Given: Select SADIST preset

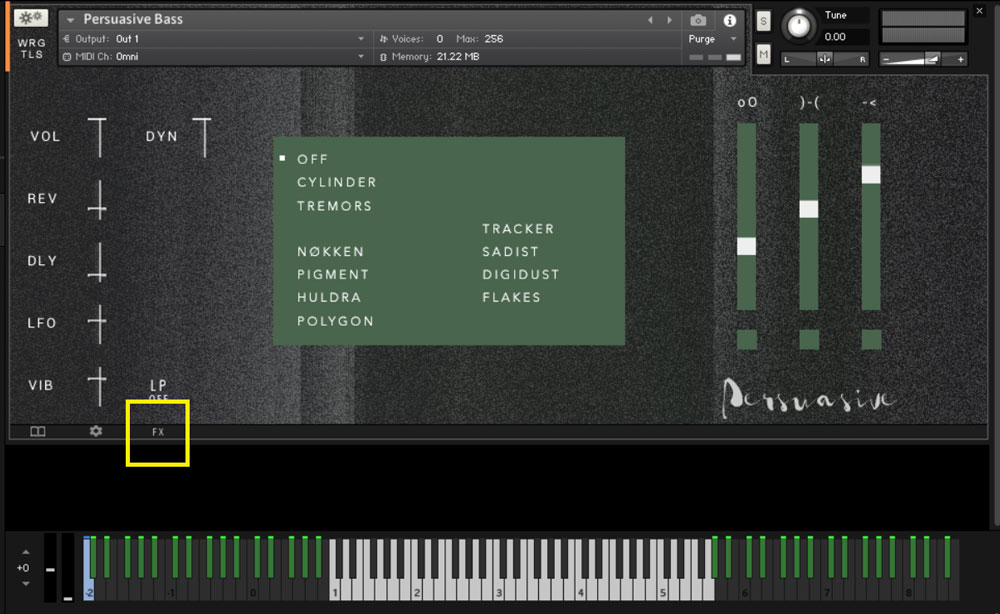Looking at the screenshot, I should coord(511,252).
